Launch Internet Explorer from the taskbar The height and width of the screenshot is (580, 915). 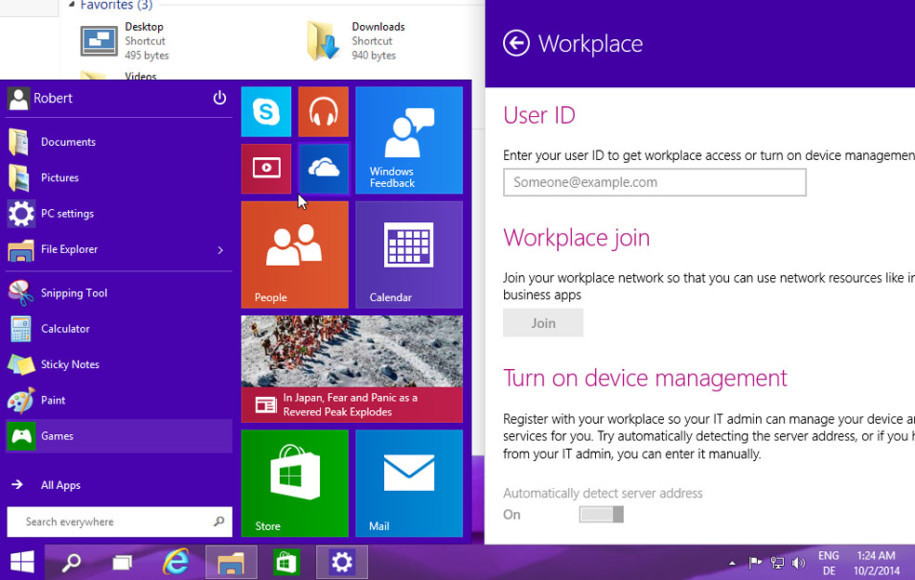pyautogui.click(x=175, y=562)
